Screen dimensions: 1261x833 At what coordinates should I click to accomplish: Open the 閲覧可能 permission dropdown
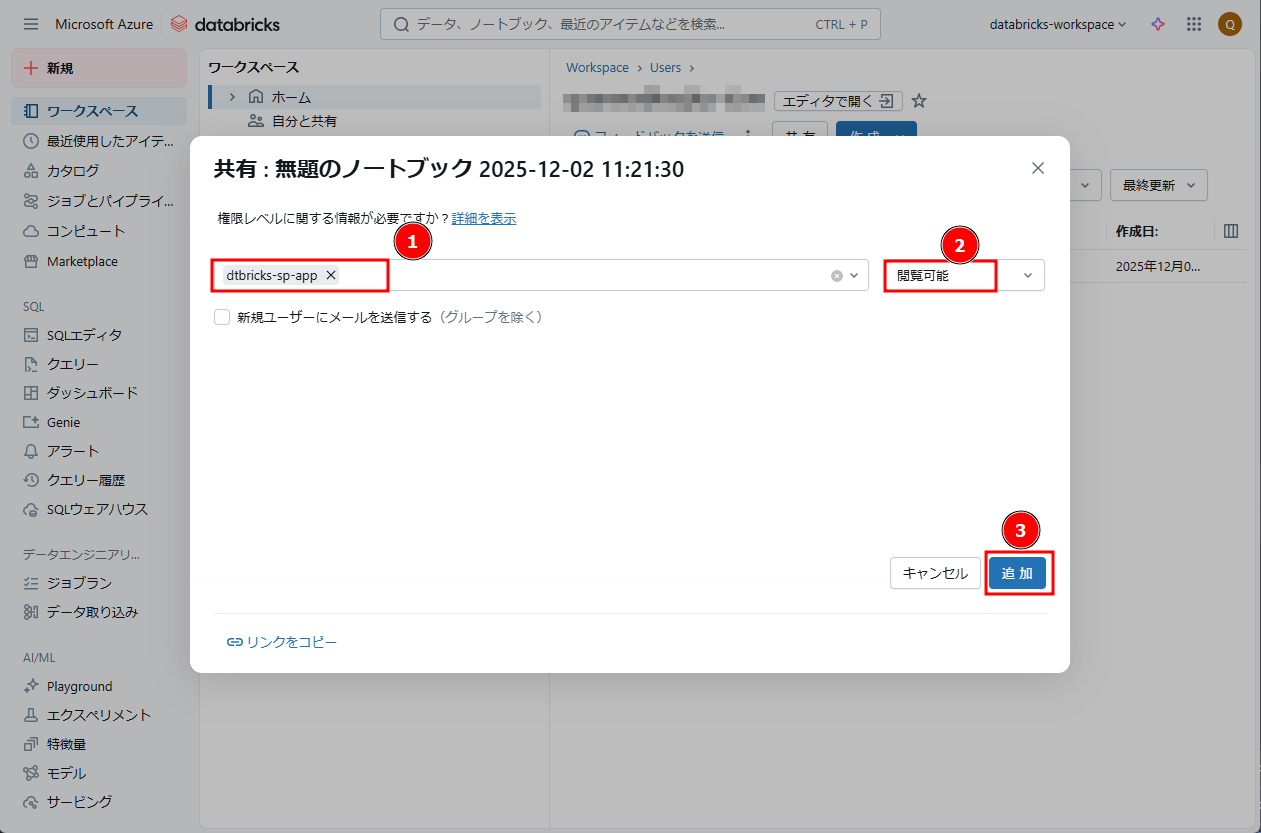tap(964, 275)
